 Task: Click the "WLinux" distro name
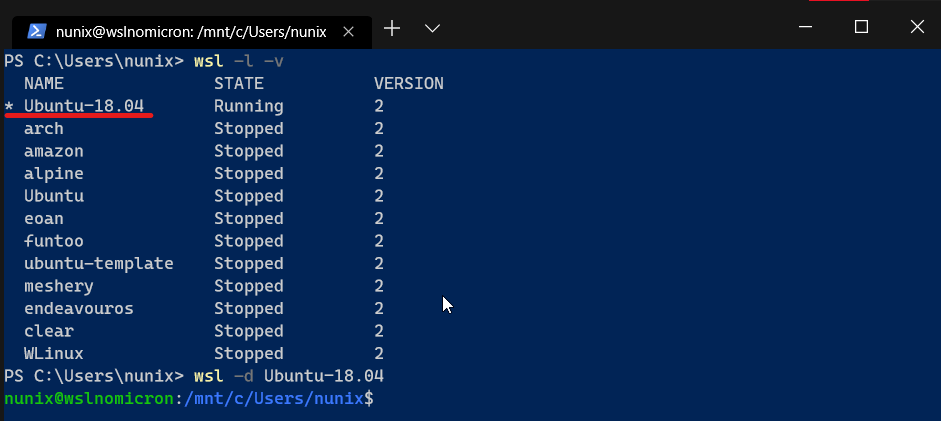coord(54,353)
